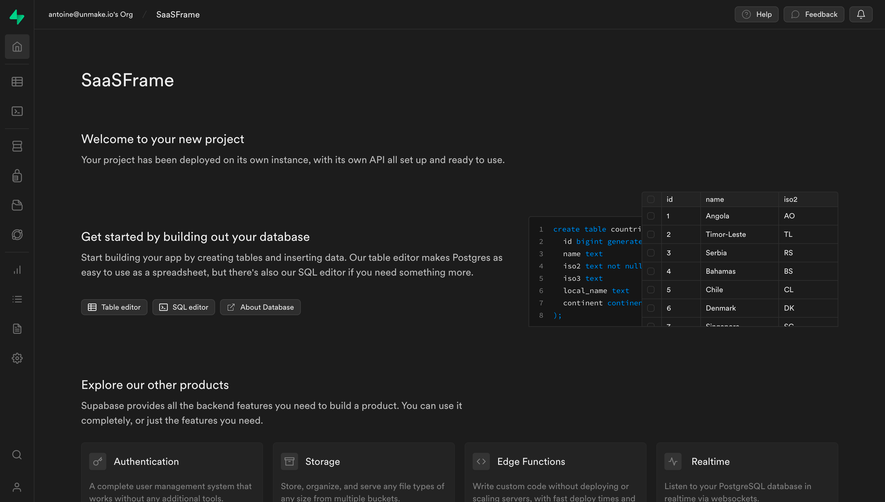Click the 'Chile' table cell

click(739, 290)
